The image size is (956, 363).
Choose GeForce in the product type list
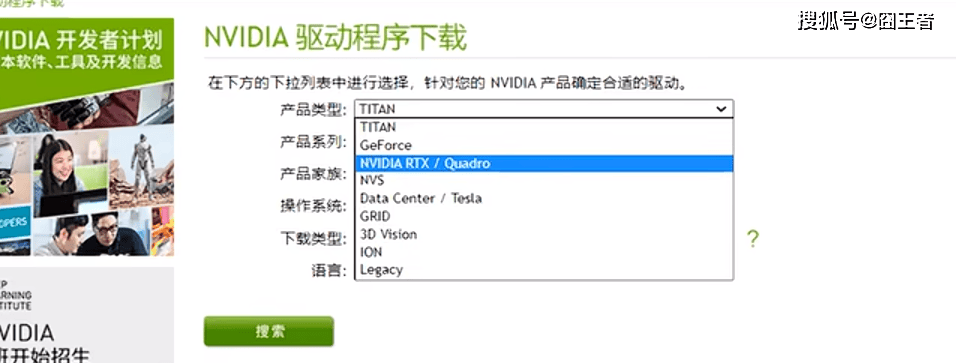[544, 145]
